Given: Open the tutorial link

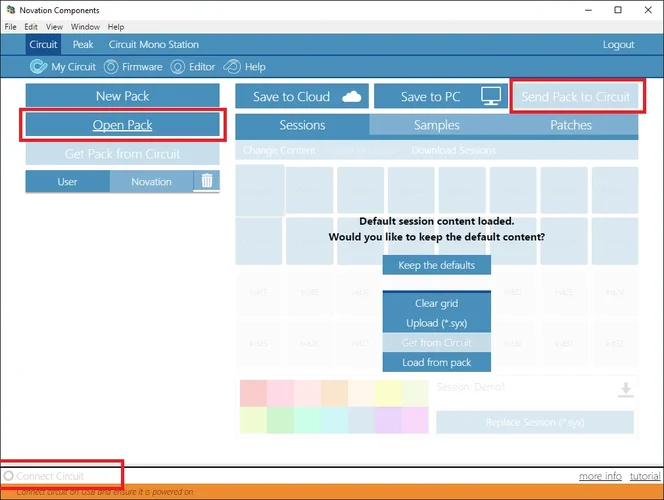Looking at the screenshot, I should pyautogui.click(x=645, y=476).
